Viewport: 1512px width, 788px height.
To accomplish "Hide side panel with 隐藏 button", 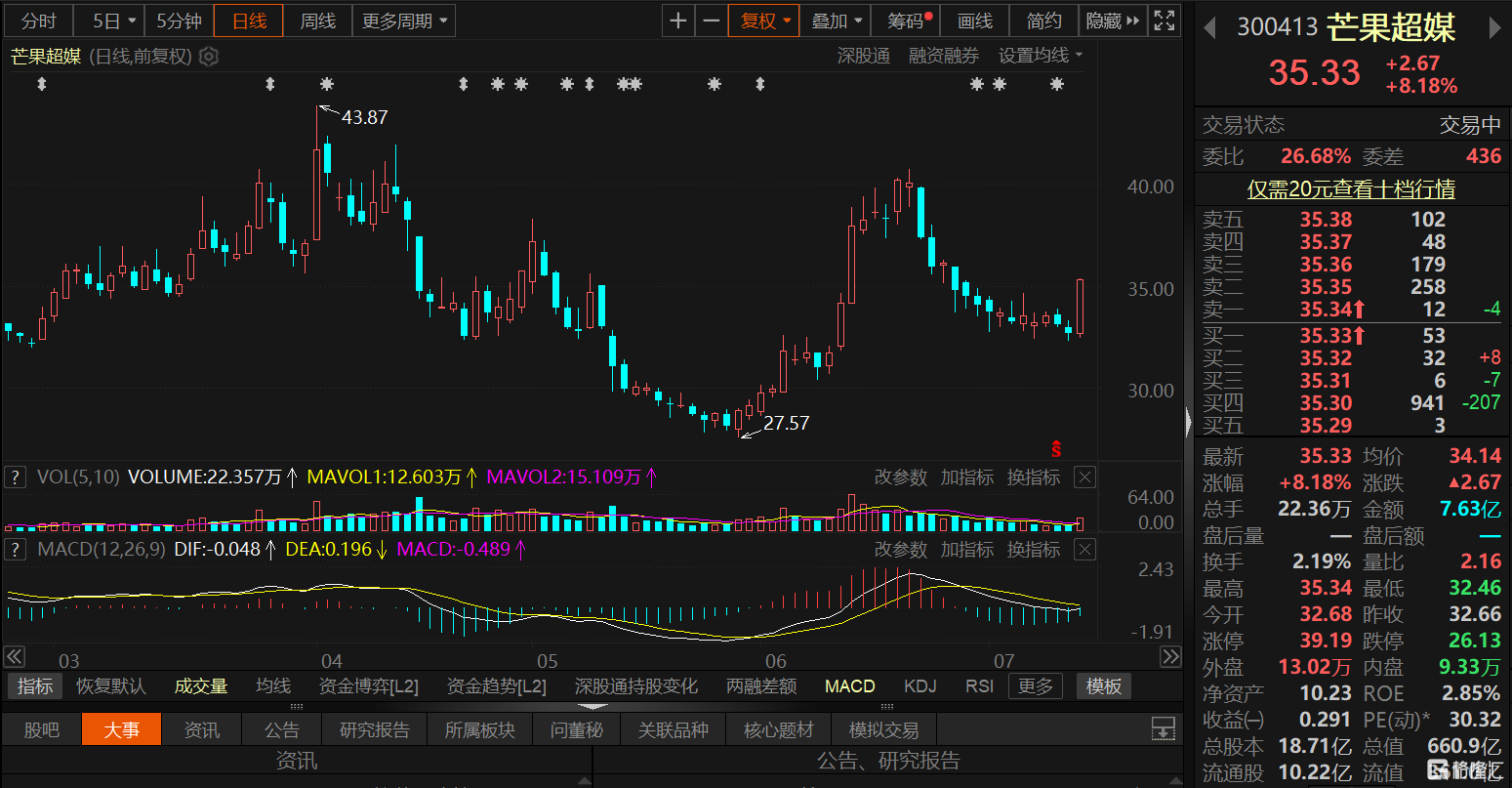I will (1112, 21).
